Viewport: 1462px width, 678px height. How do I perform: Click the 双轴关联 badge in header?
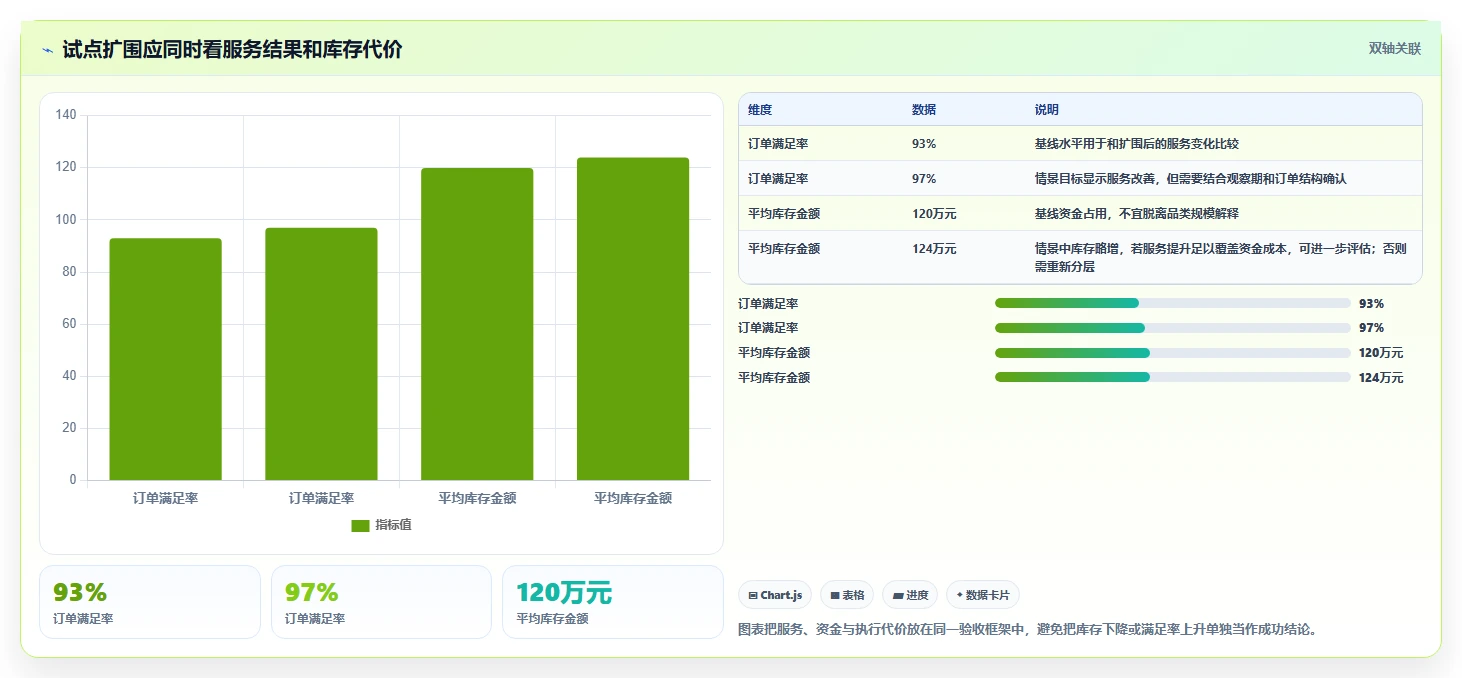coord(1395,49)
